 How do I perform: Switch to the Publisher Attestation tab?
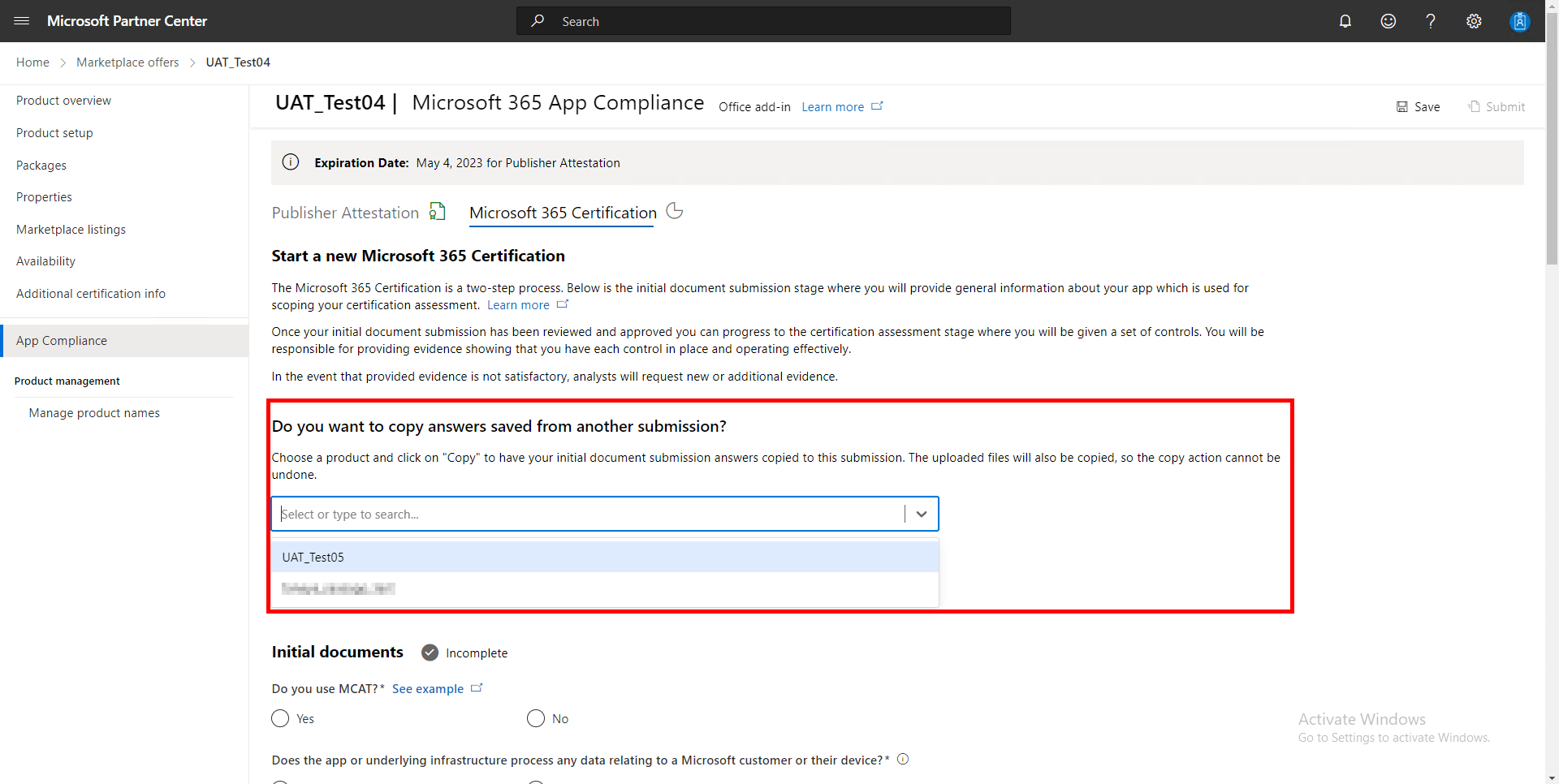tap(345, 213)
